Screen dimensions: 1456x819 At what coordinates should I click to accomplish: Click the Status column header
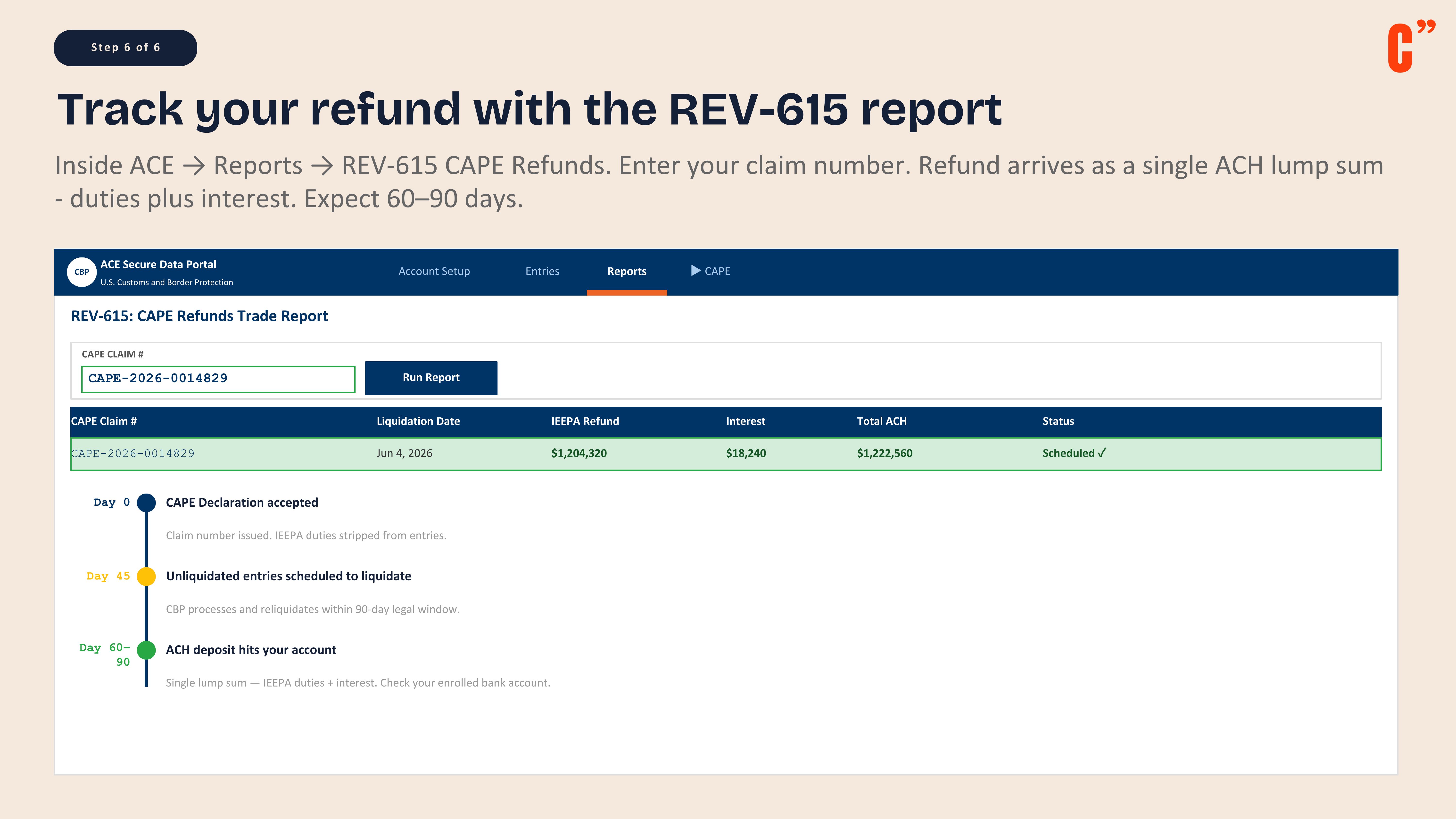1058,421
